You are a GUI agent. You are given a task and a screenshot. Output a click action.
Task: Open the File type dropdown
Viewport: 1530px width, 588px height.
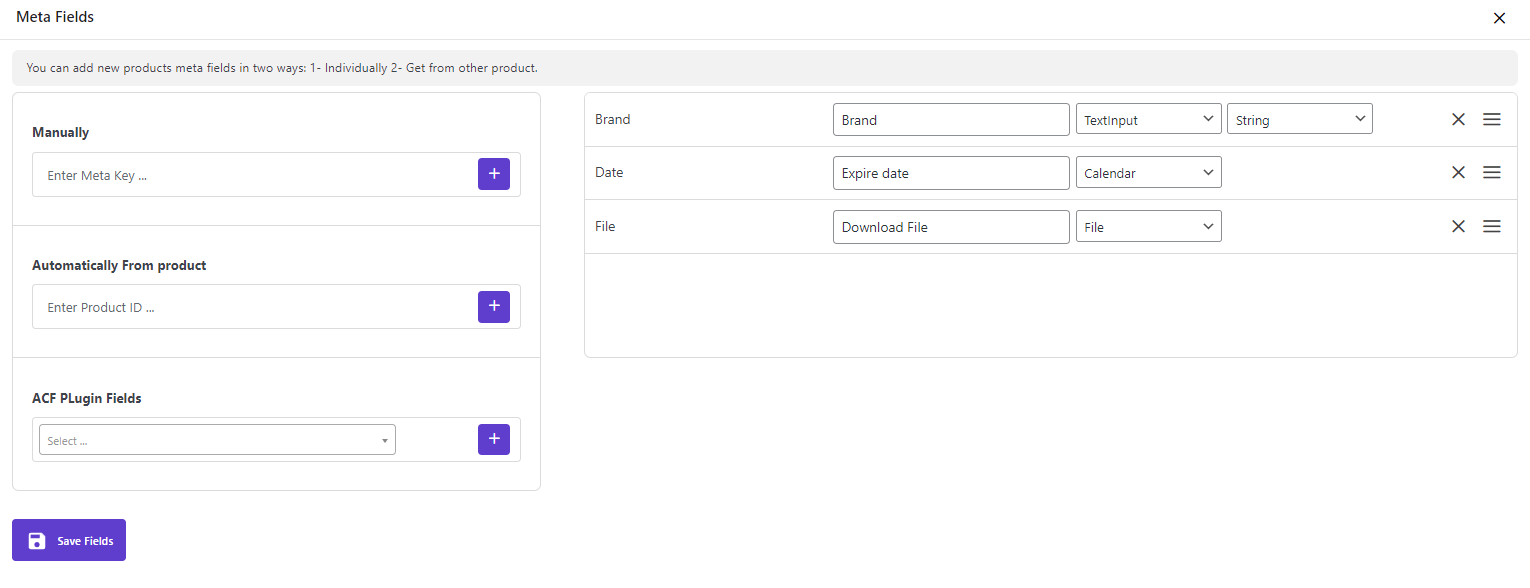(1148, 226)
